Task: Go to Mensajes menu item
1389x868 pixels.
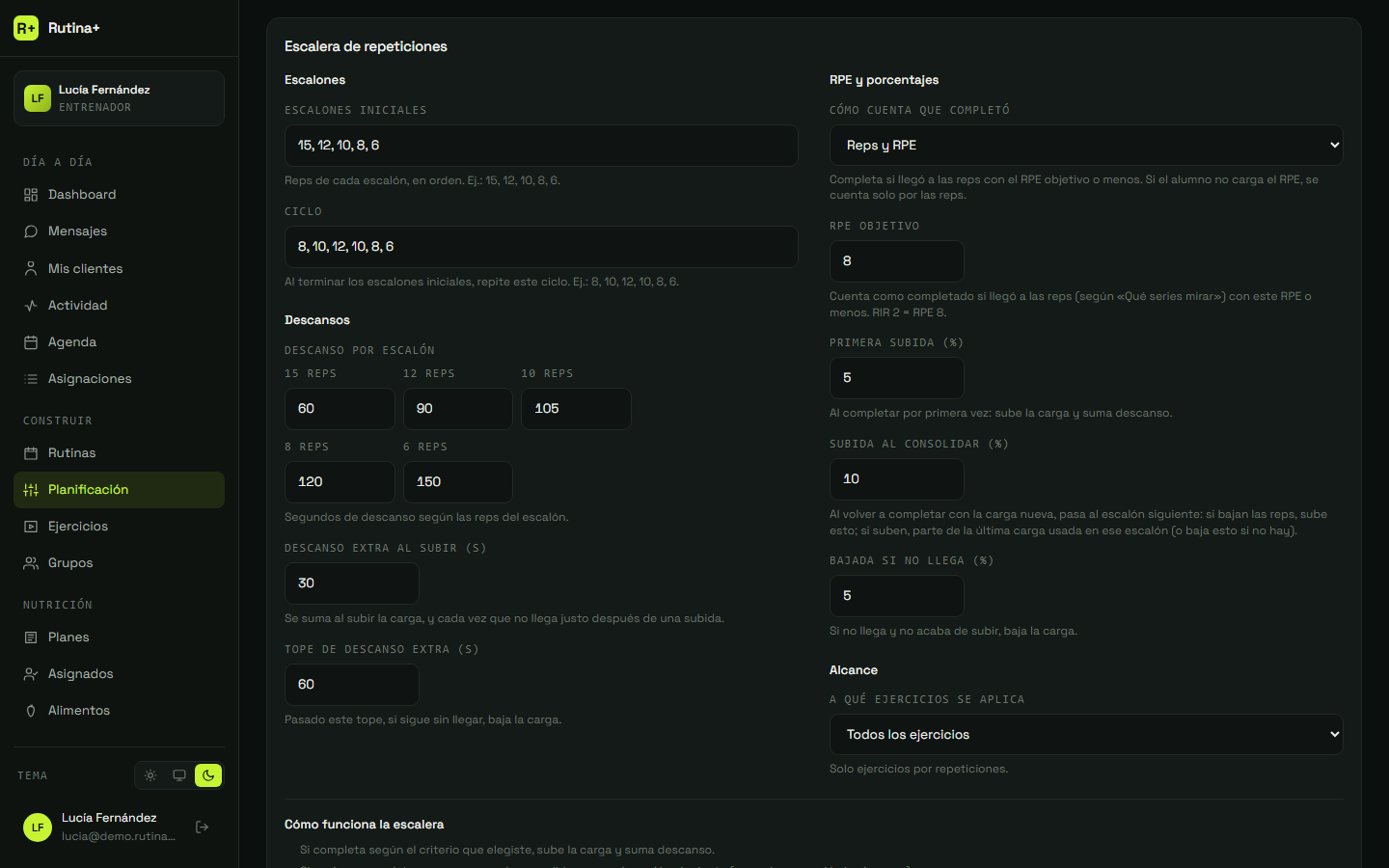Action: [119, 231]
